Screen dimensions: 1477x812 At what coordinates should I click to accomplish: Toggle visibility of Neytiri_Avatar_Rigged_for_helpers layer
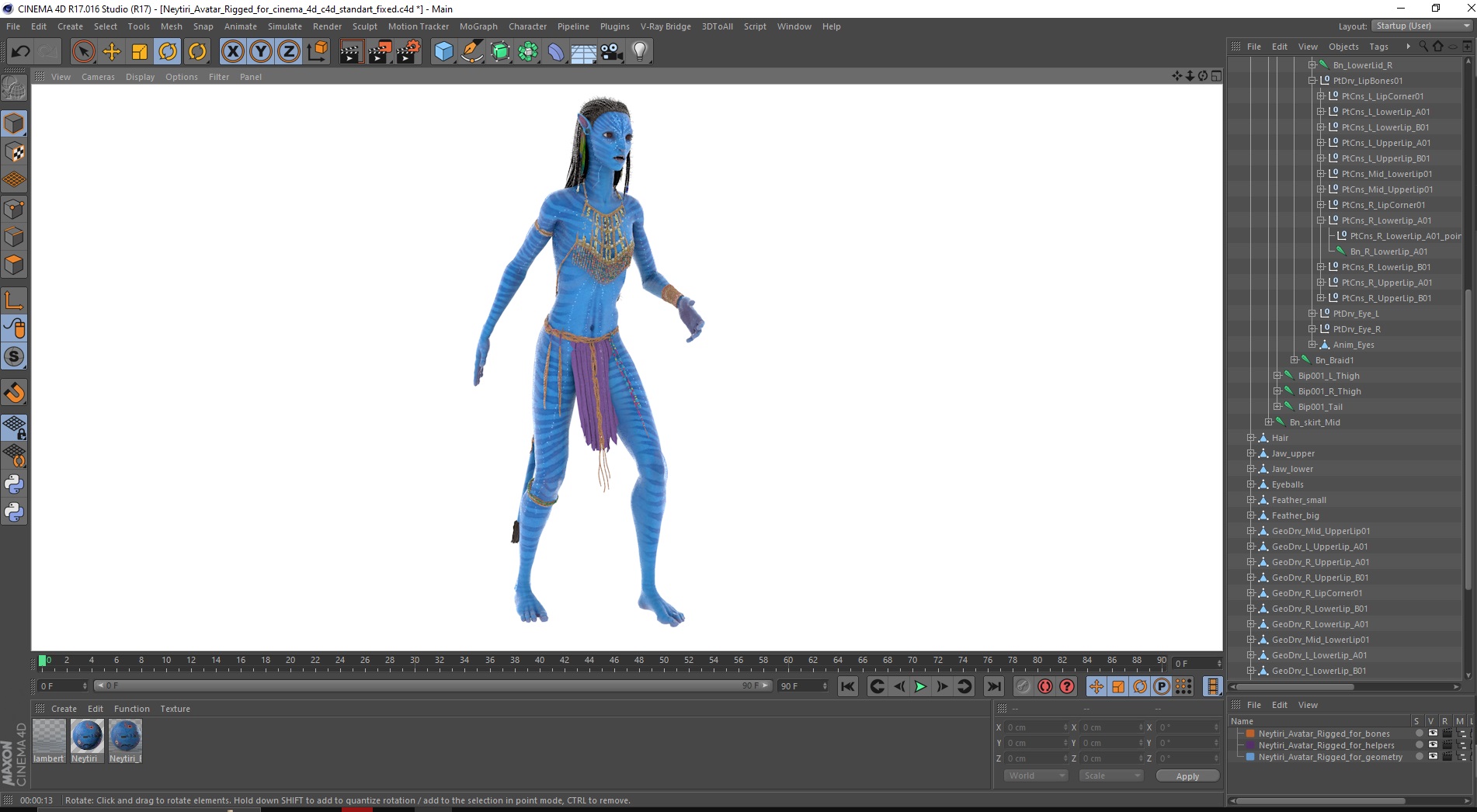point(1433,744)
